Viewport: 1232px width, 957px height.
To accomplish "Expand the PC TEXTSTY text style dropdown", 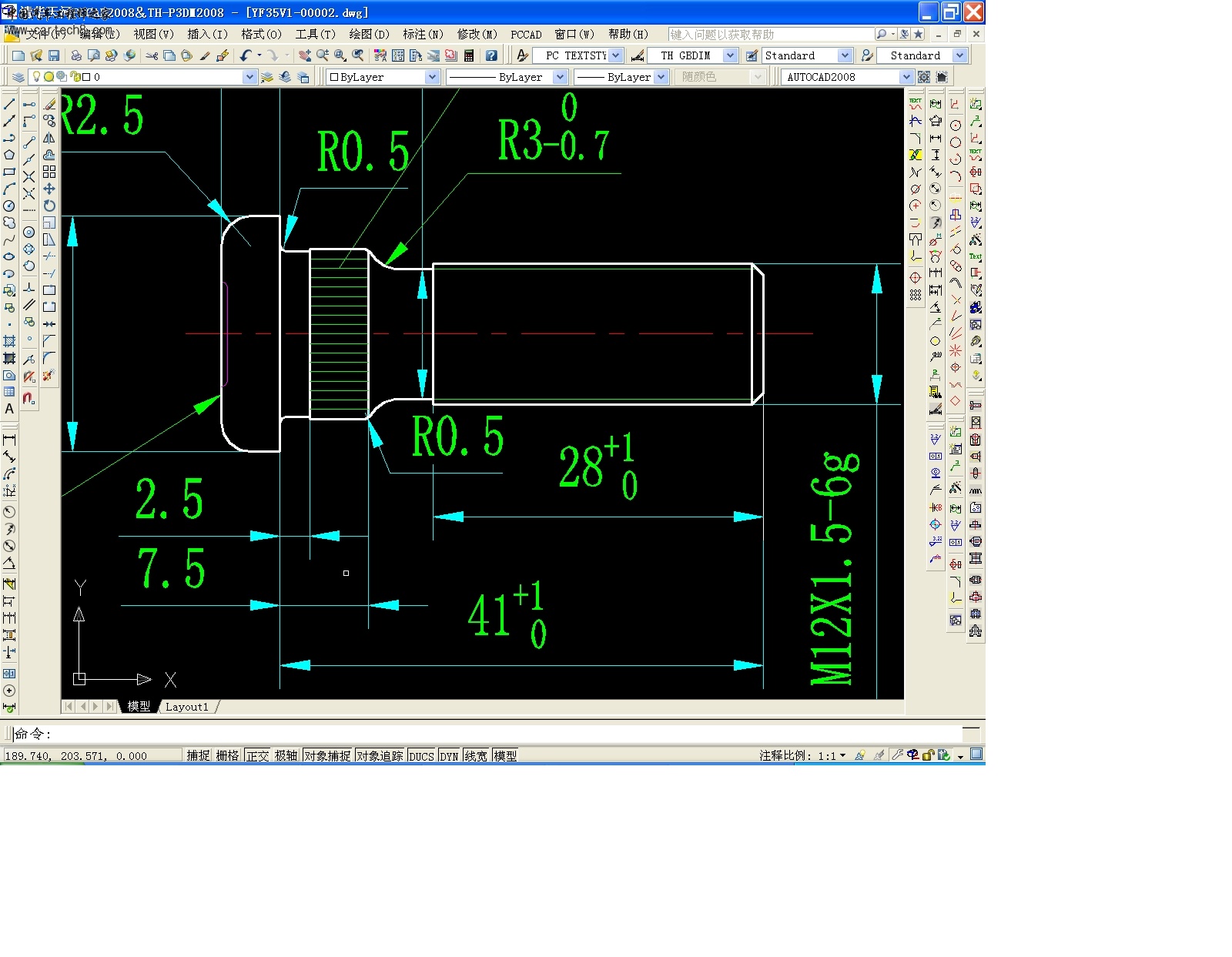I will click(x=616, y=55).
